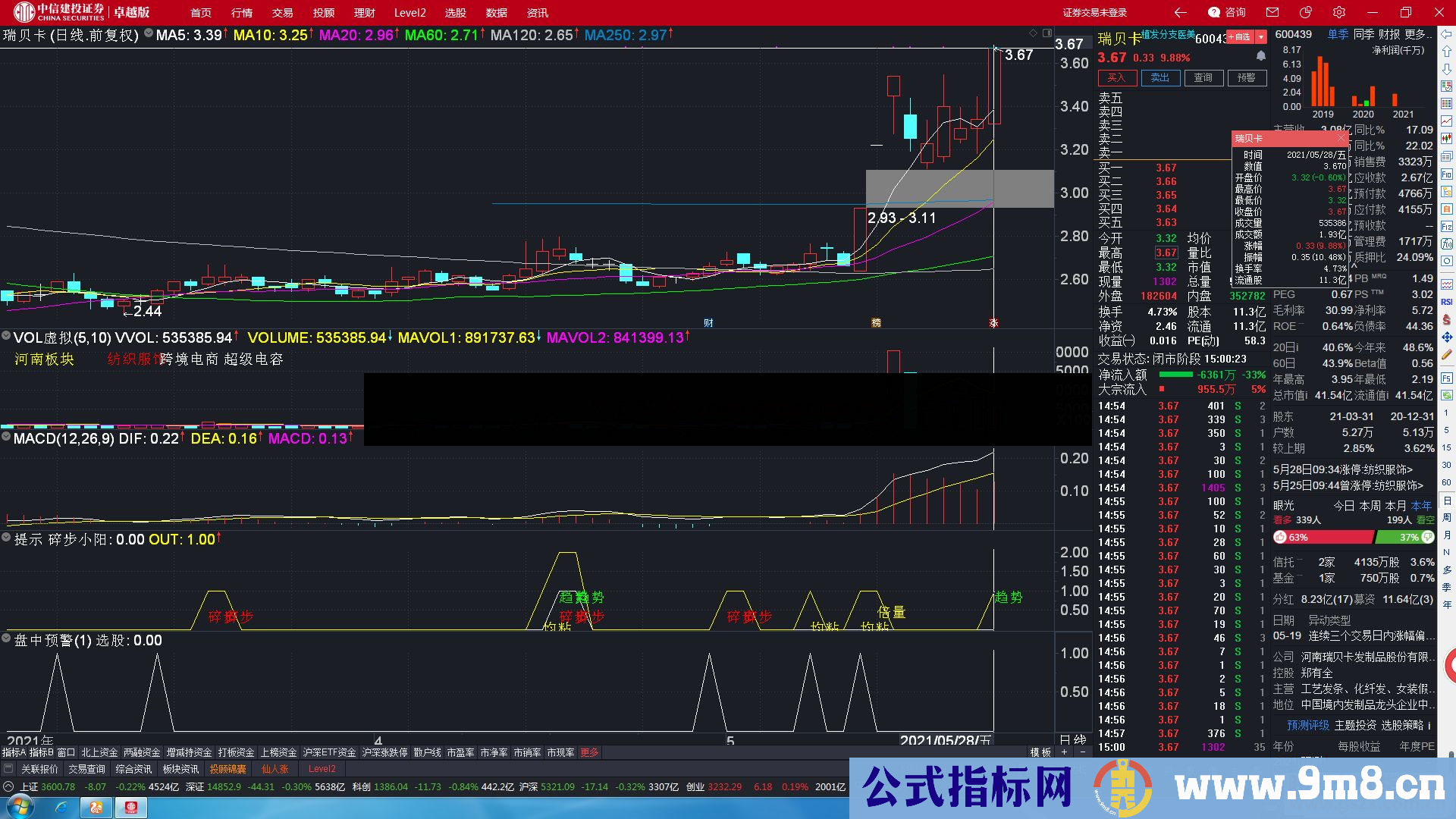Click the 买入 buy button
The image size is (1456, 819).
point(1116,77)
